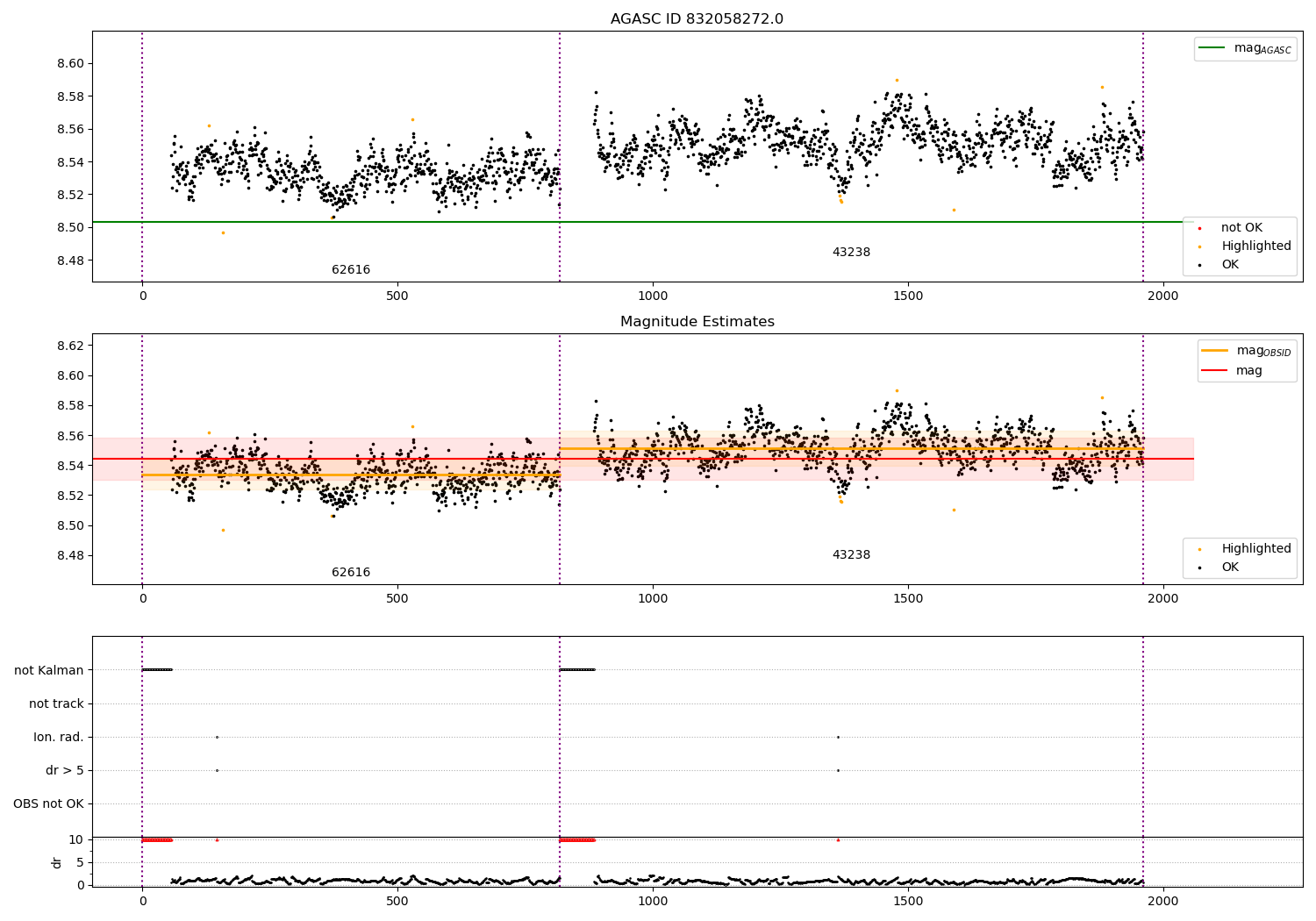Image resolution: width=1316 pixels, height=921 pixels.
Task: Click the orange mag OBSID line for obsid 43238
Action: click(851, 449)
